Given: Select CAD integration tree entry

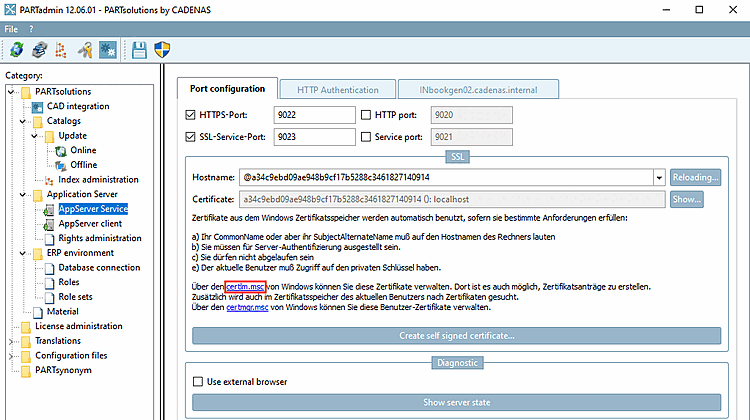Looking at the screenshot, I should 78,106.
